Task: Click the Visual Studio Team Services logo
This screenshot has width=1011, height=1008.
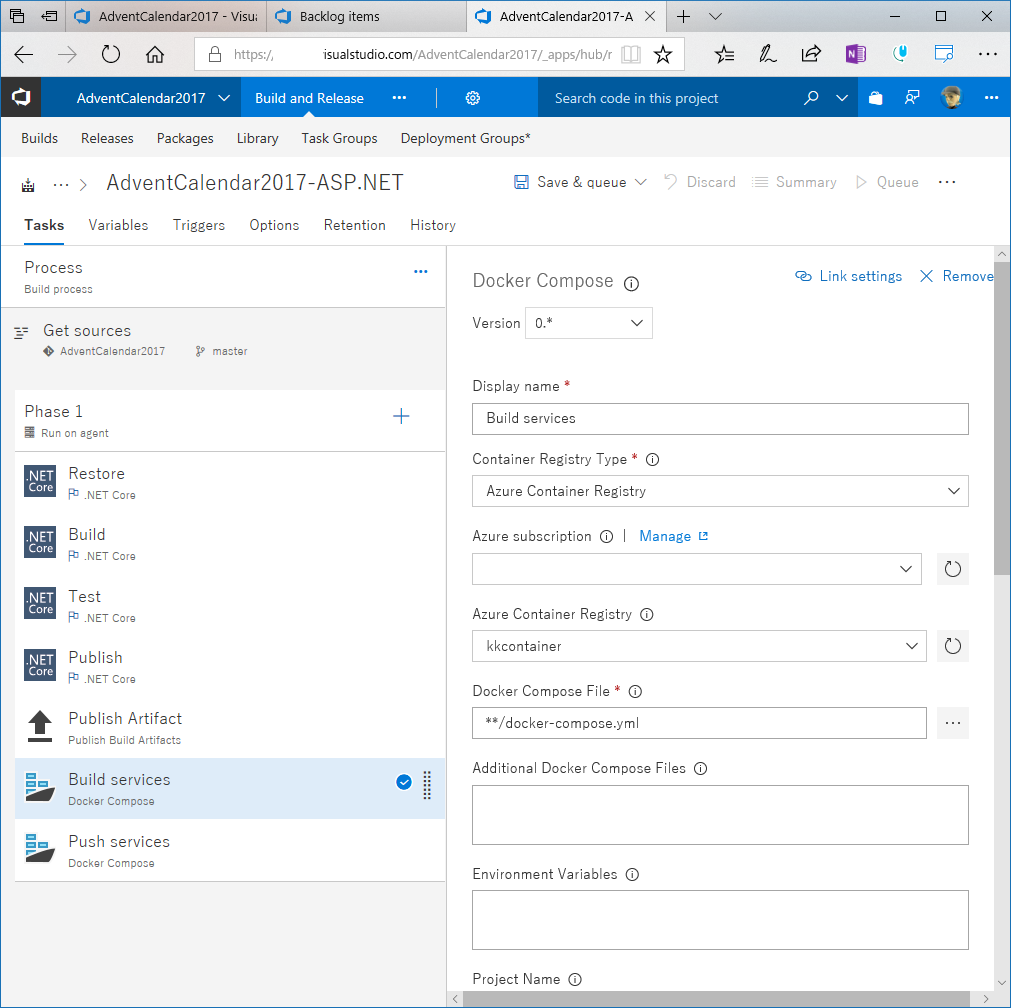Action: 21,97
